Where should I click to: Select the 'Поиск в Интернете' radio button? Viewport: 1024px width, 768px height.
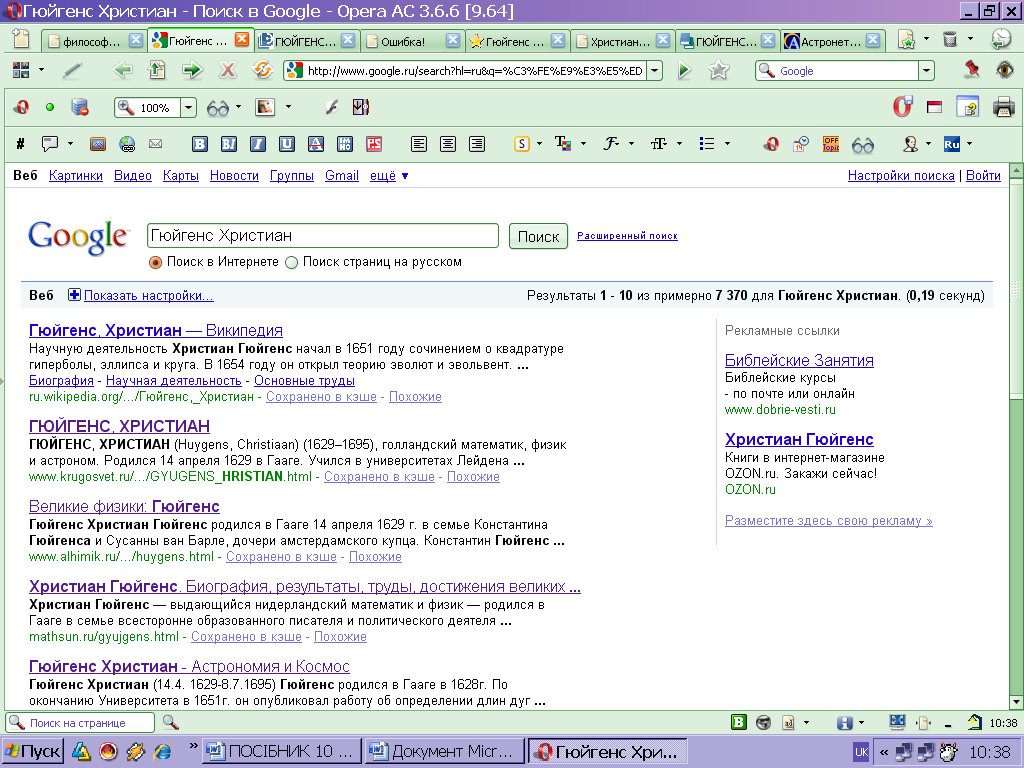coord(155,263)
